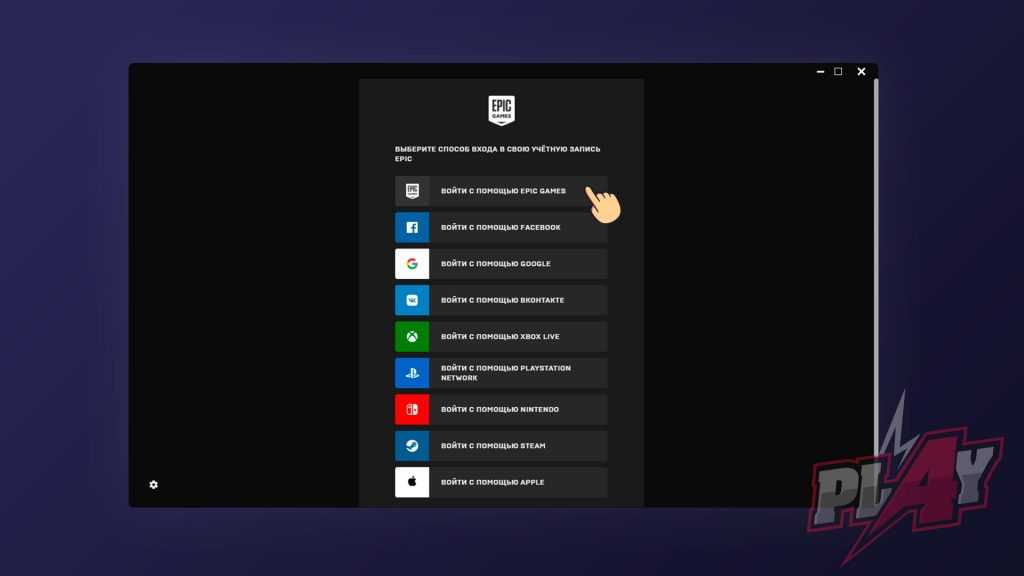Image resolution: width=1024 pixels, height=576 pixels.
Task: Click the Steam logo icon
Action: click(412, 446)
